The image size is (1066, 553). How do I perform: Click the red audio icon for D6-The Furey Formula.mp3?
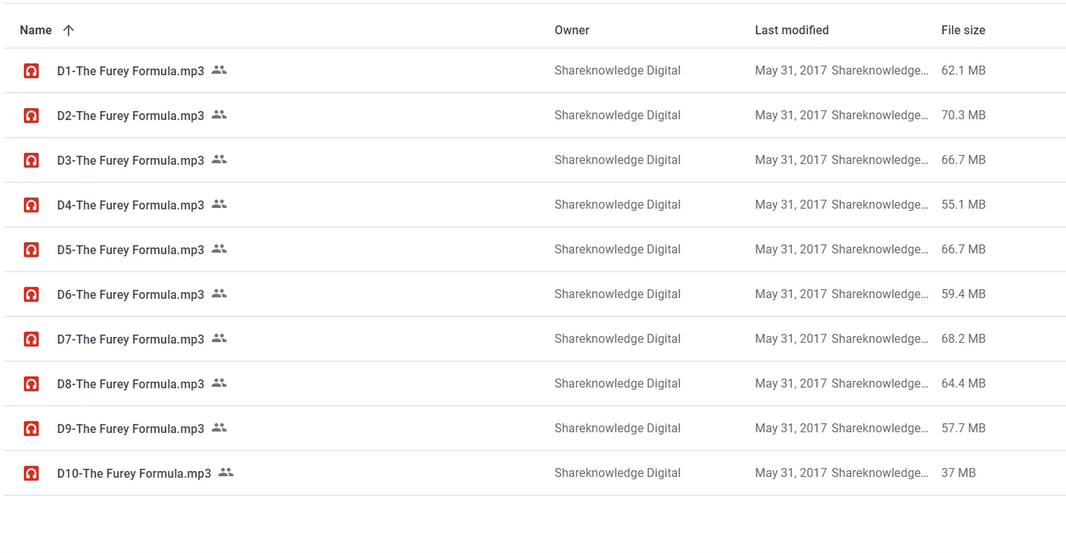[32, 295]
